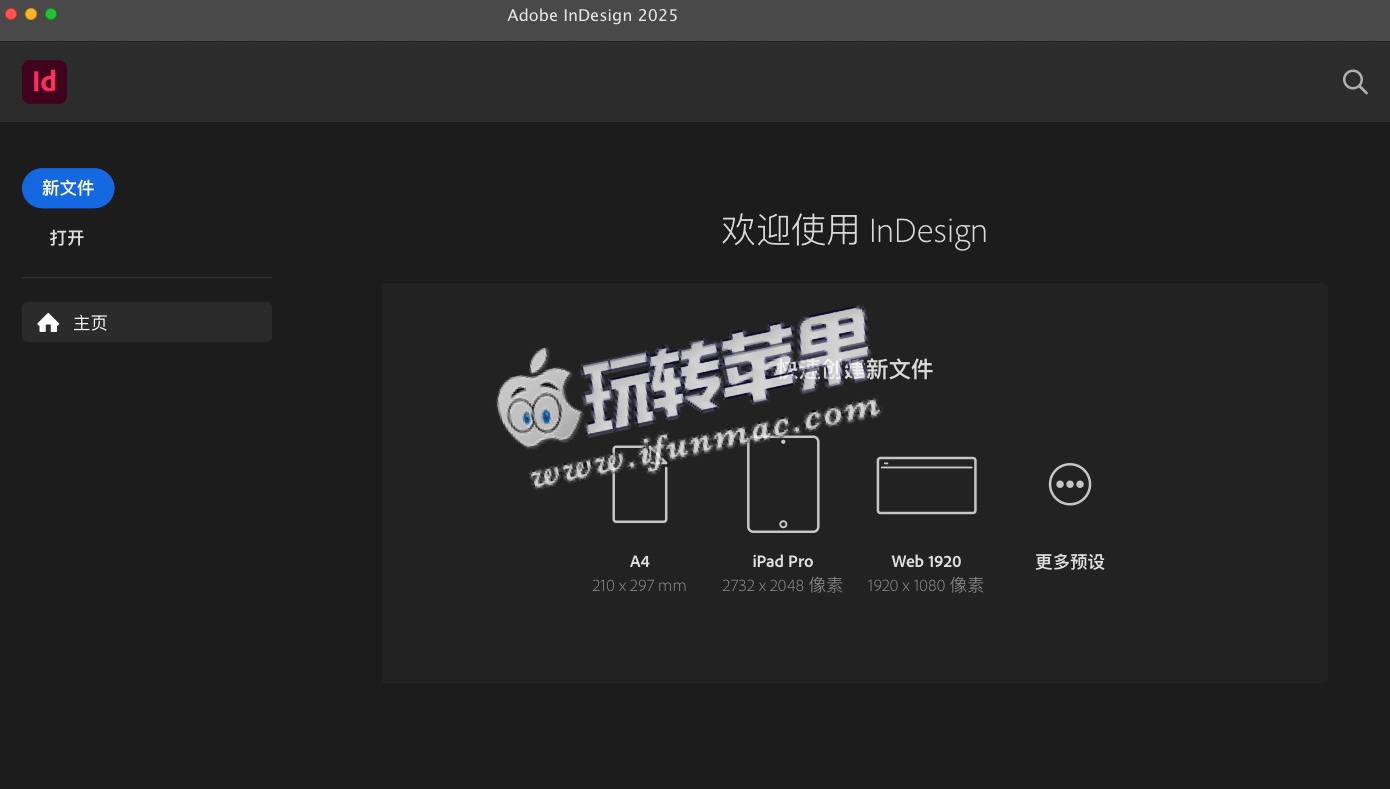1390x789 pixels.
Task: Click the Web 1920 preset label
Action: coord(926,562)
